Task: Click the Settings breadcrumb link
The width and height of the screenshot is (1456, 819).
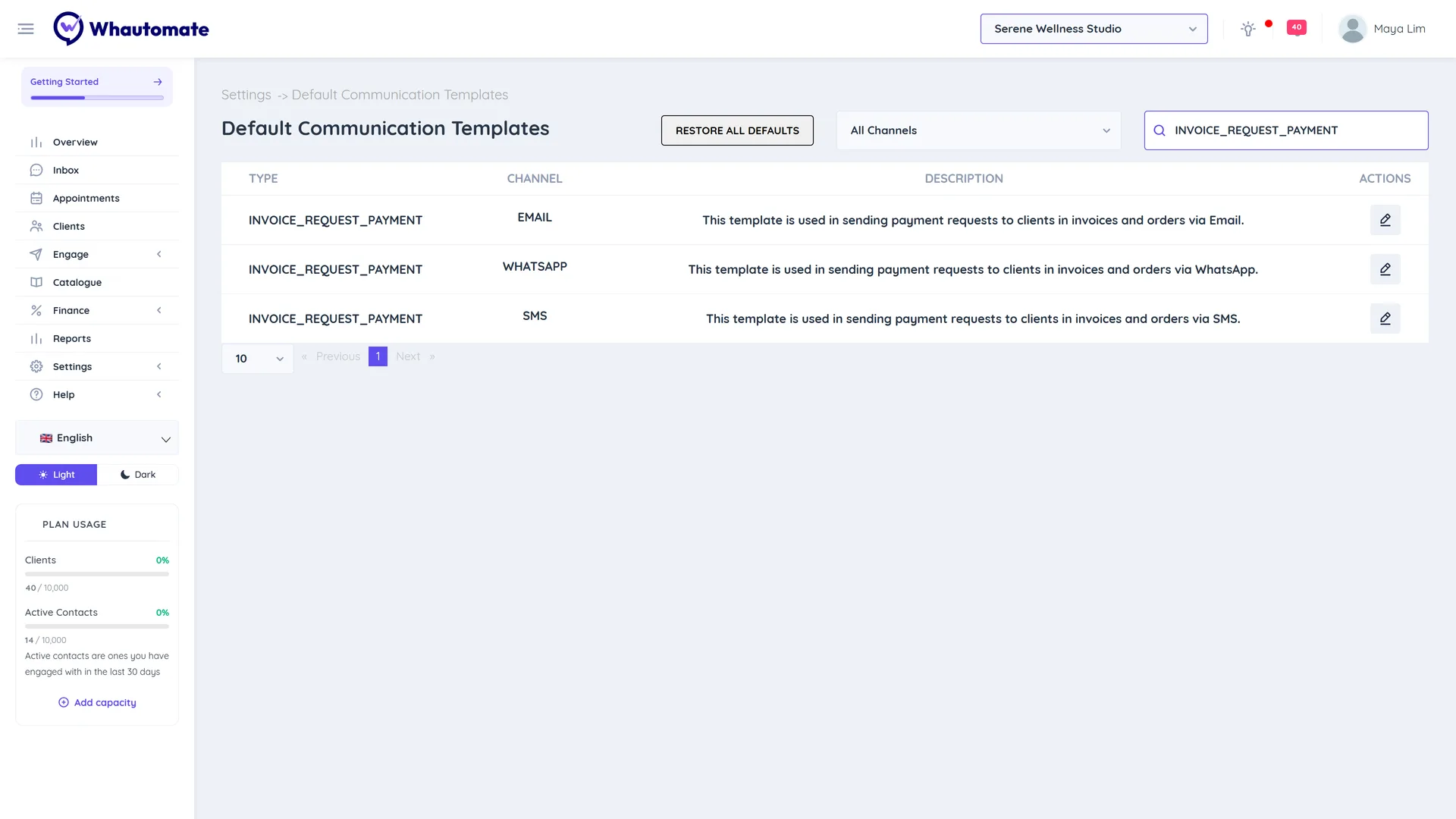Action: [246, 95]
